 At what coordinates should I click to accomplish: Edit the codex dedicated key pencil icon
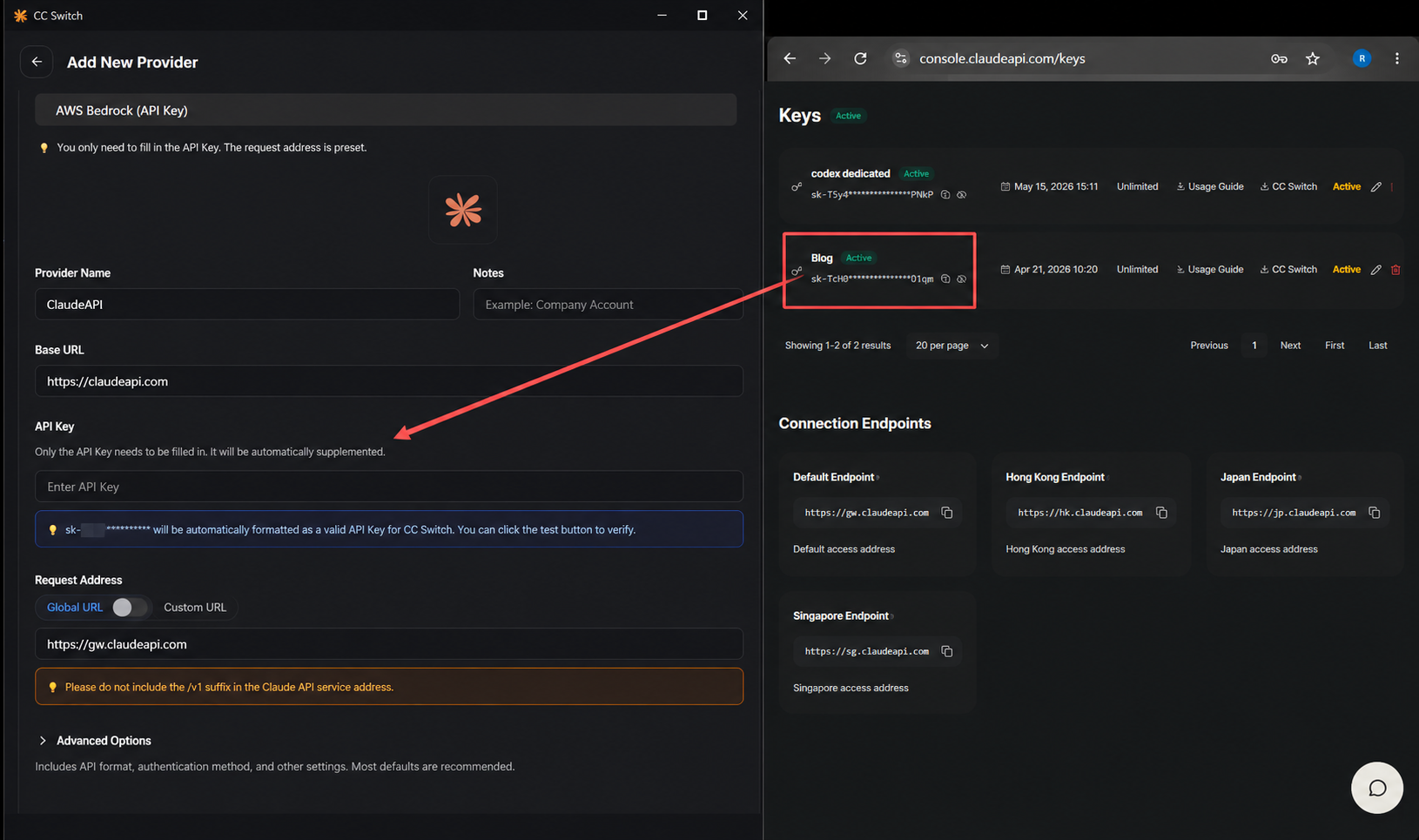pyautogui.click(x=1376, y=186)
